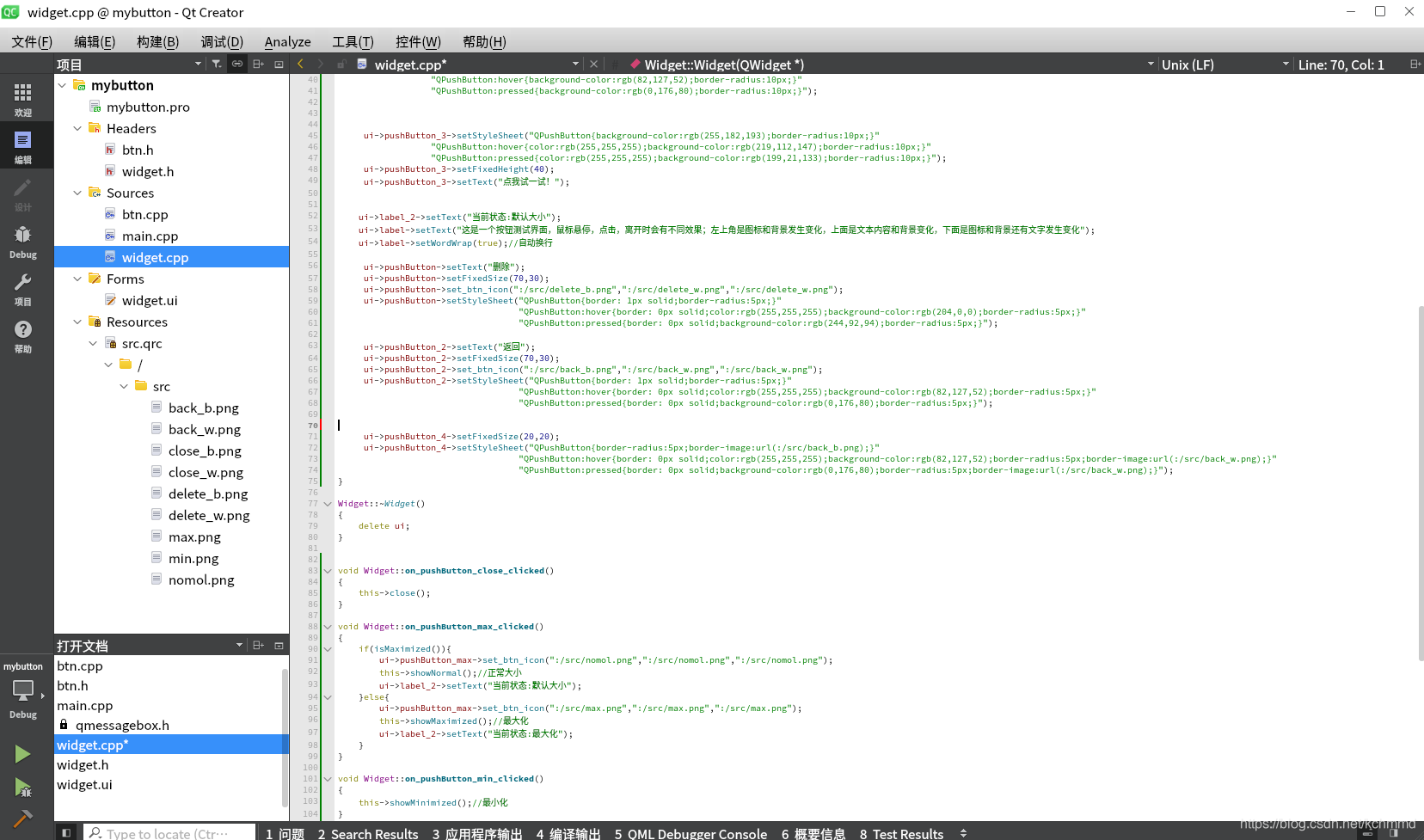Open widget.h in open documents list
Screen dimensions: 1424x840
[x=83, y=764]
